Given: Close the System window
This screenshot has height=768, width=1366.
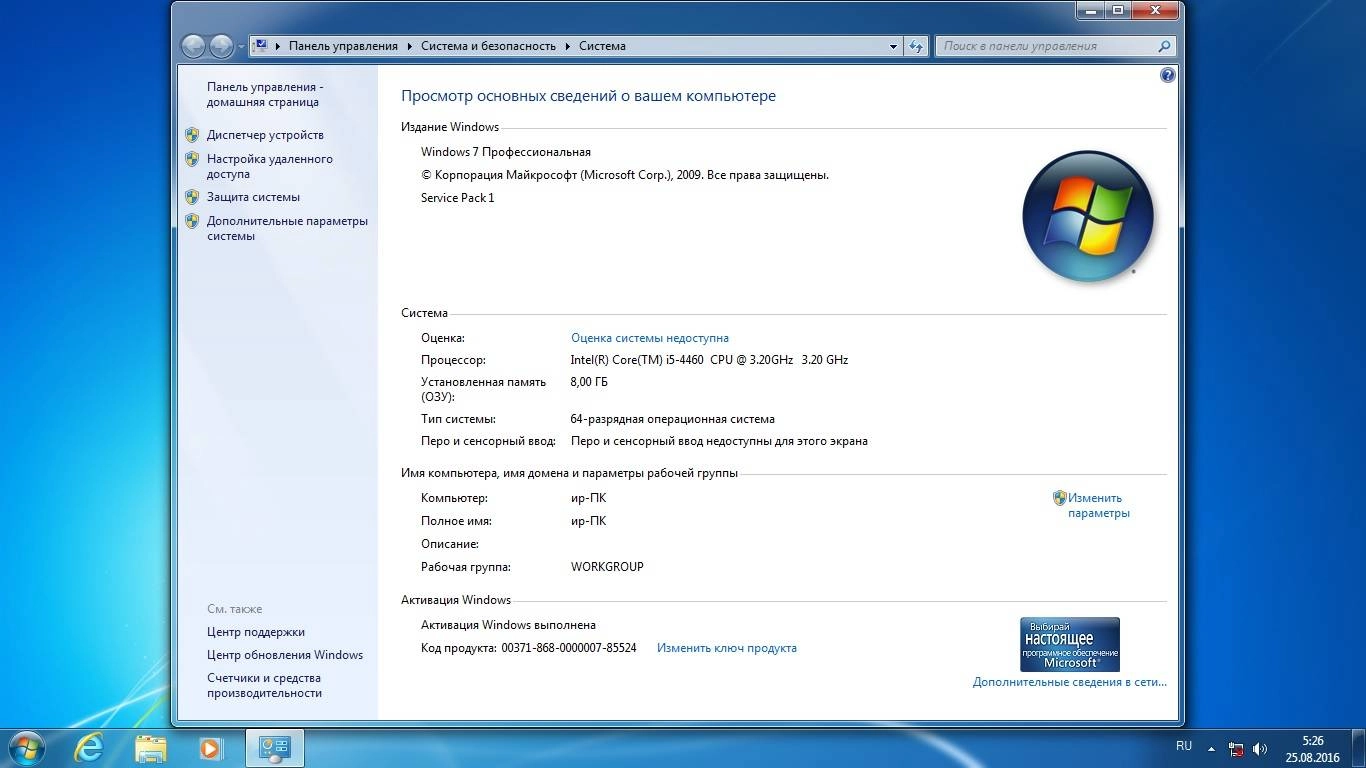Looking at the screenshot, I should pos(1156,10).
